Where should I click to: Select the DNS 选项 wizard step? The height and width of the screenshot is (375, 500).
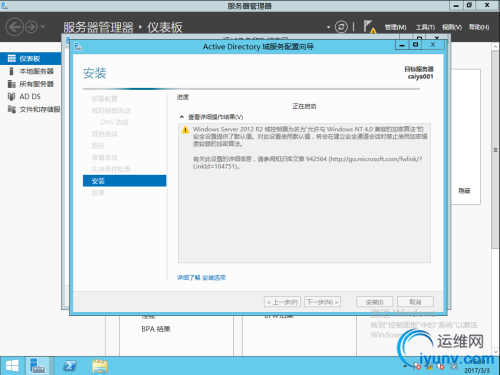114,122
